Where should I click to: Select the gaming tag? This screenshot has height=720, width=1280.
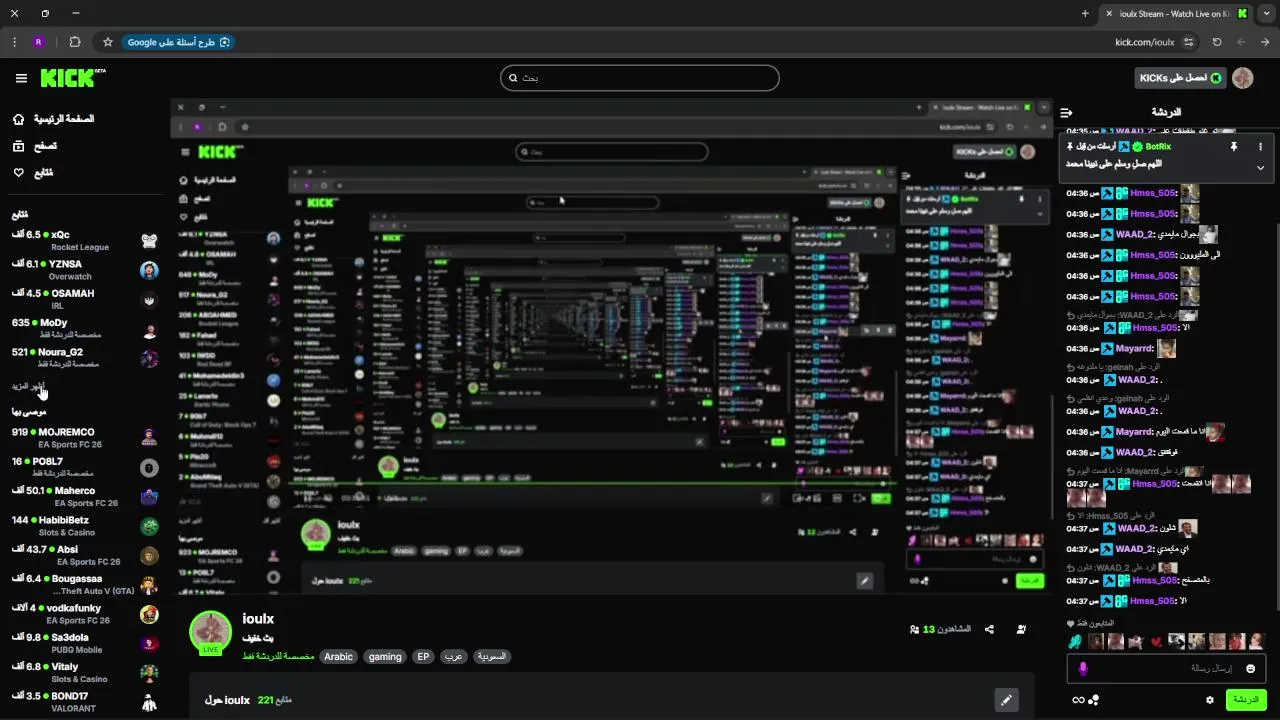click(x=385, y=657)
